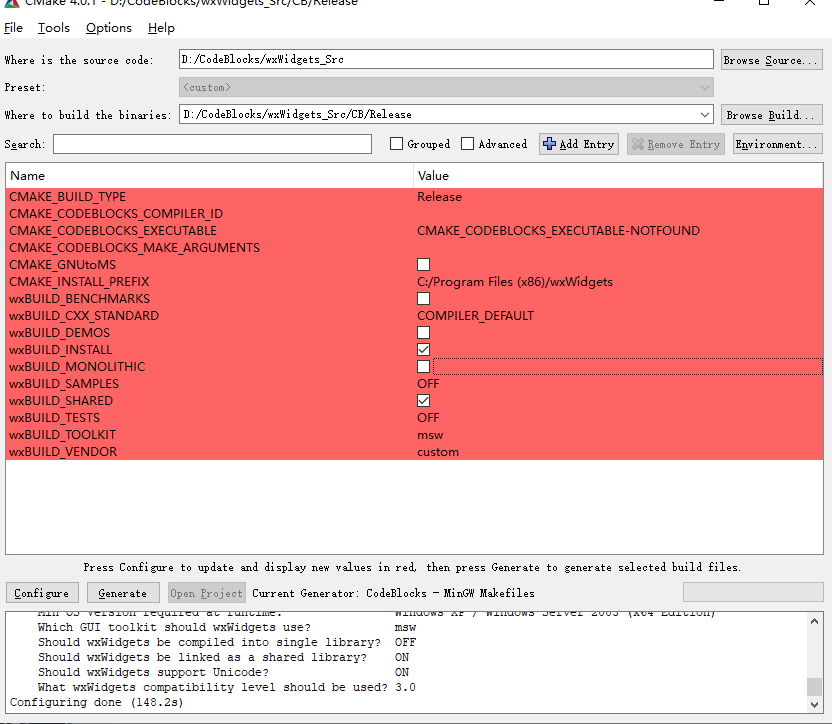Select wxBUILD_TOOLKIT msw value
The image size is (832, 724).
[430, 435]
